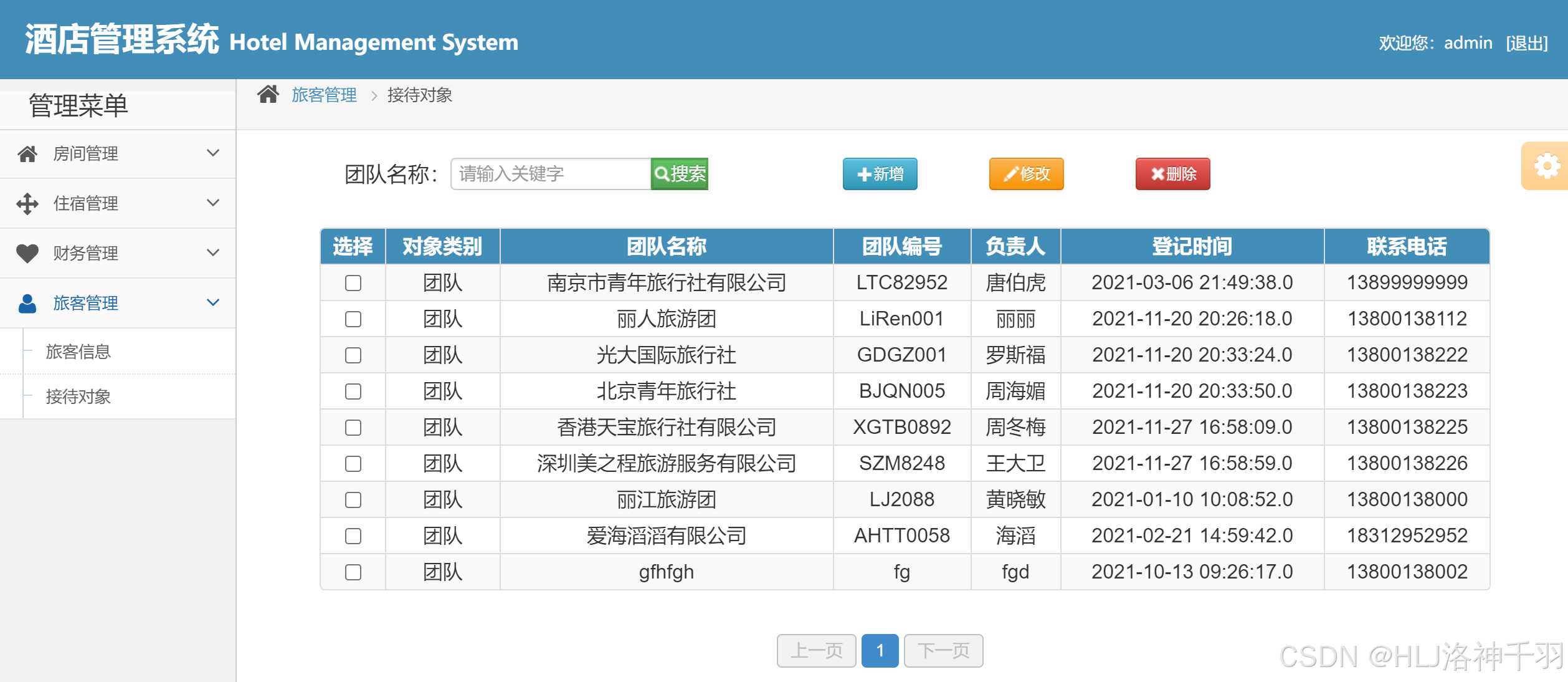
Task: Click the 新增 add button
Action: [880, 174]
